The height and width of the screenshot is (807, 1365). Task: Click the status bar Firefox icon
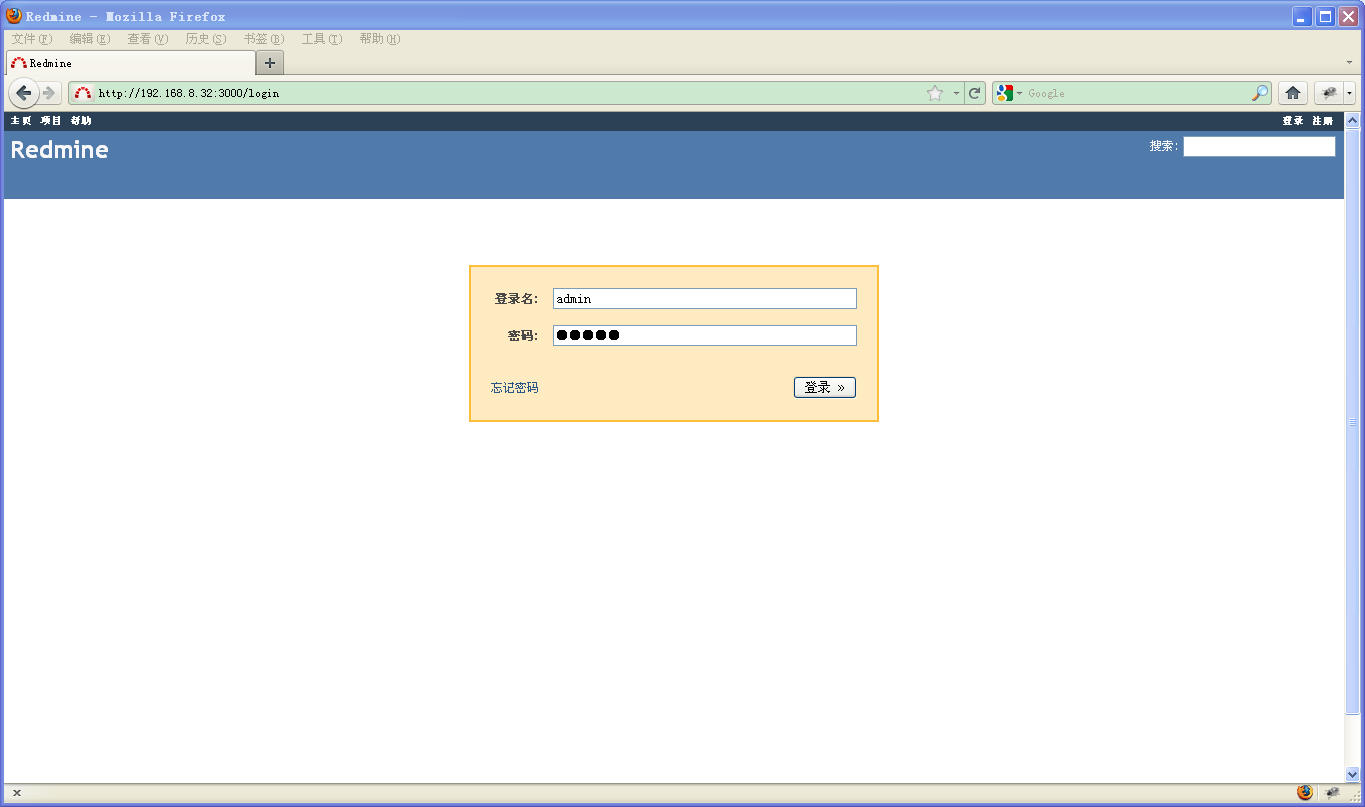(1305, 792)
